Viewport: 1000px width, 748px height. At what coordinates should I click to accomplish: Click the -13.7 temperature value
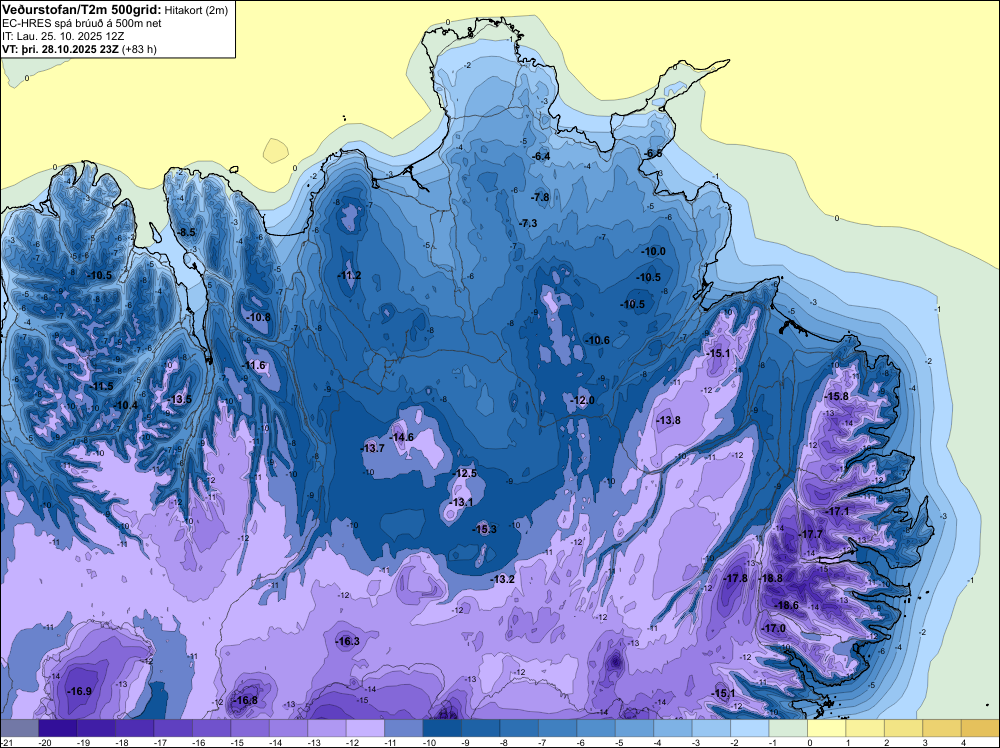(372, 448)
